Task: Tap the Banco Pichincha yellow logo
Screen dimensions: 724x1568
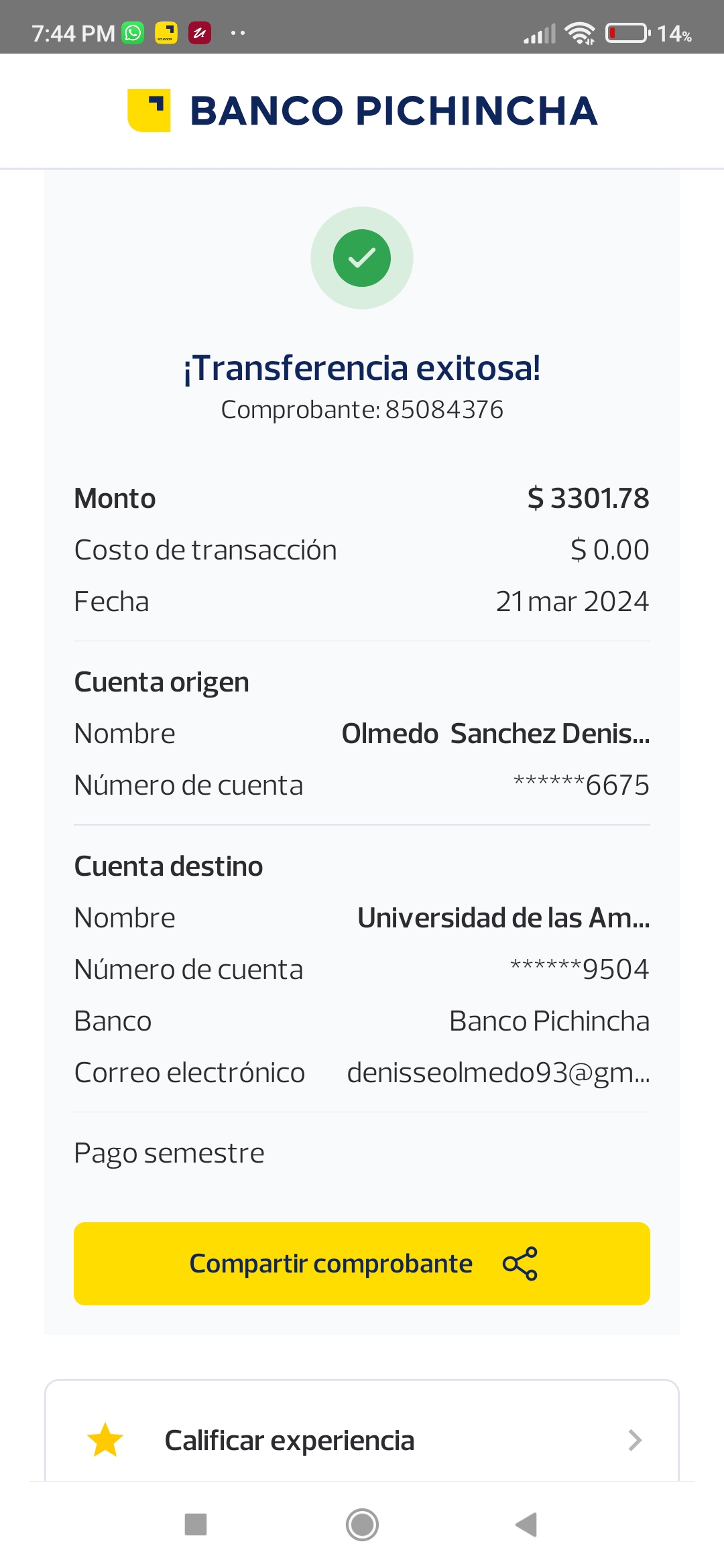Action: (x=149, y=111)
